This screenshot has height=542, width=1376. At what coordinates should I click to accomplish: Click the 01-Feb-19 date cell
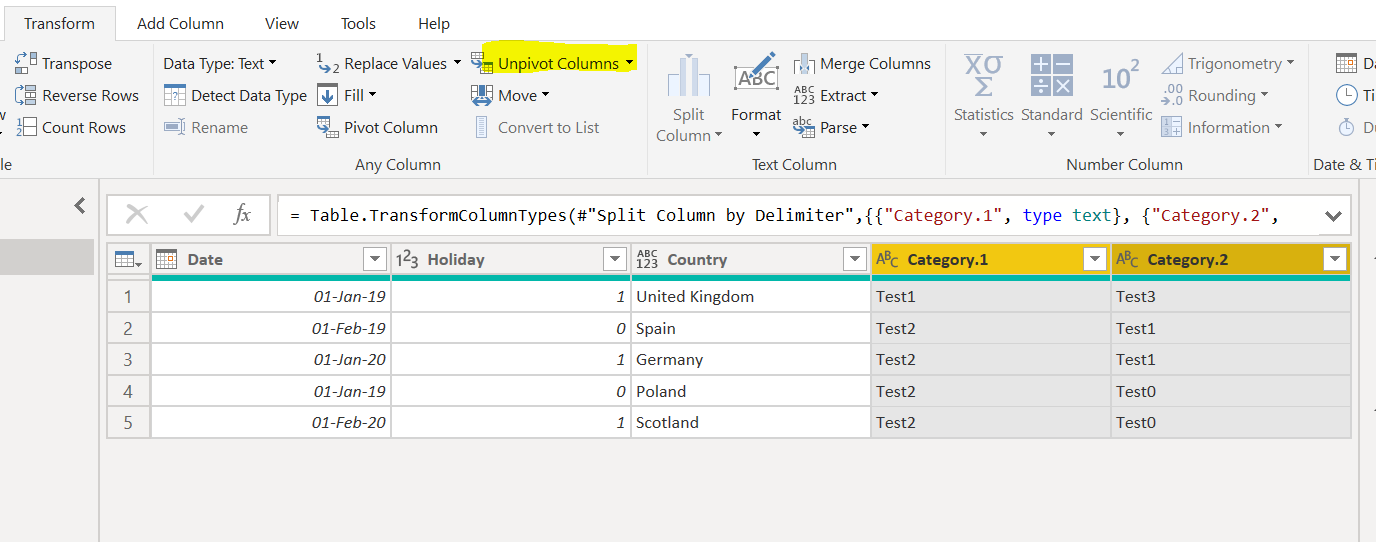coord(271,328)
